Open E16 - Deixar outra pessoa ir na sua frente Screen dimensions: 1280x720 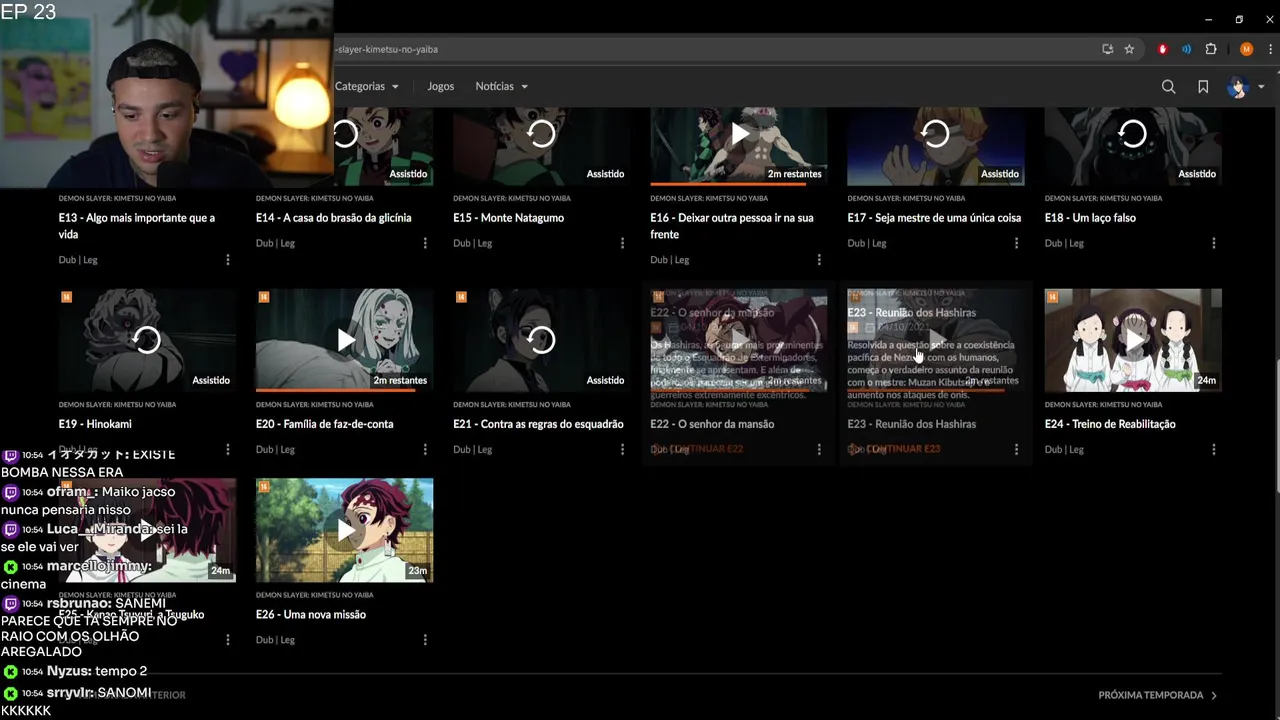coord(731,226)
